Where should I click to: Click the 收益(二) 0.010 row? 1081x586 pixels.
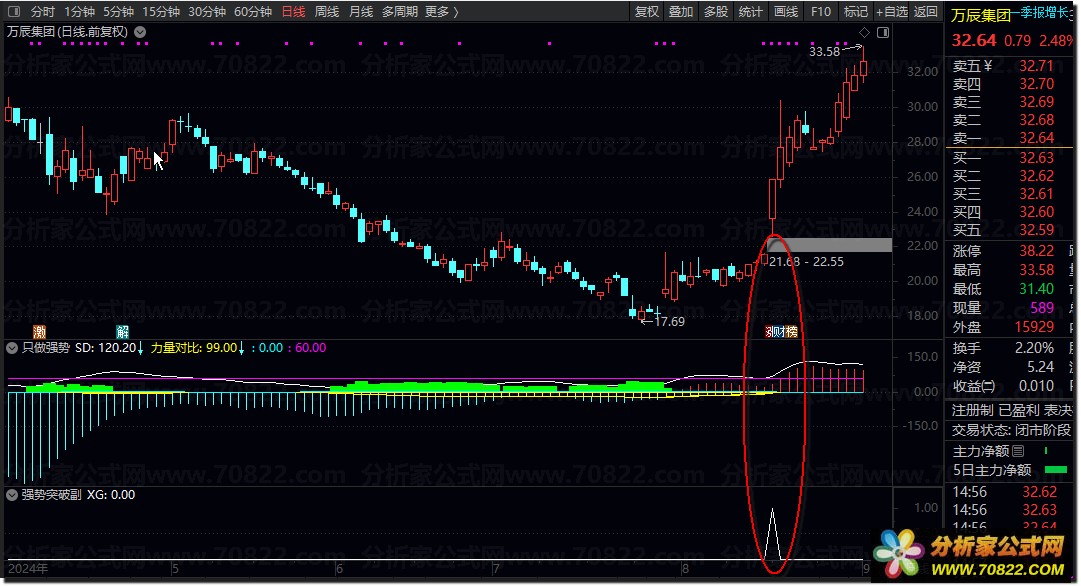click(1011, 386)
